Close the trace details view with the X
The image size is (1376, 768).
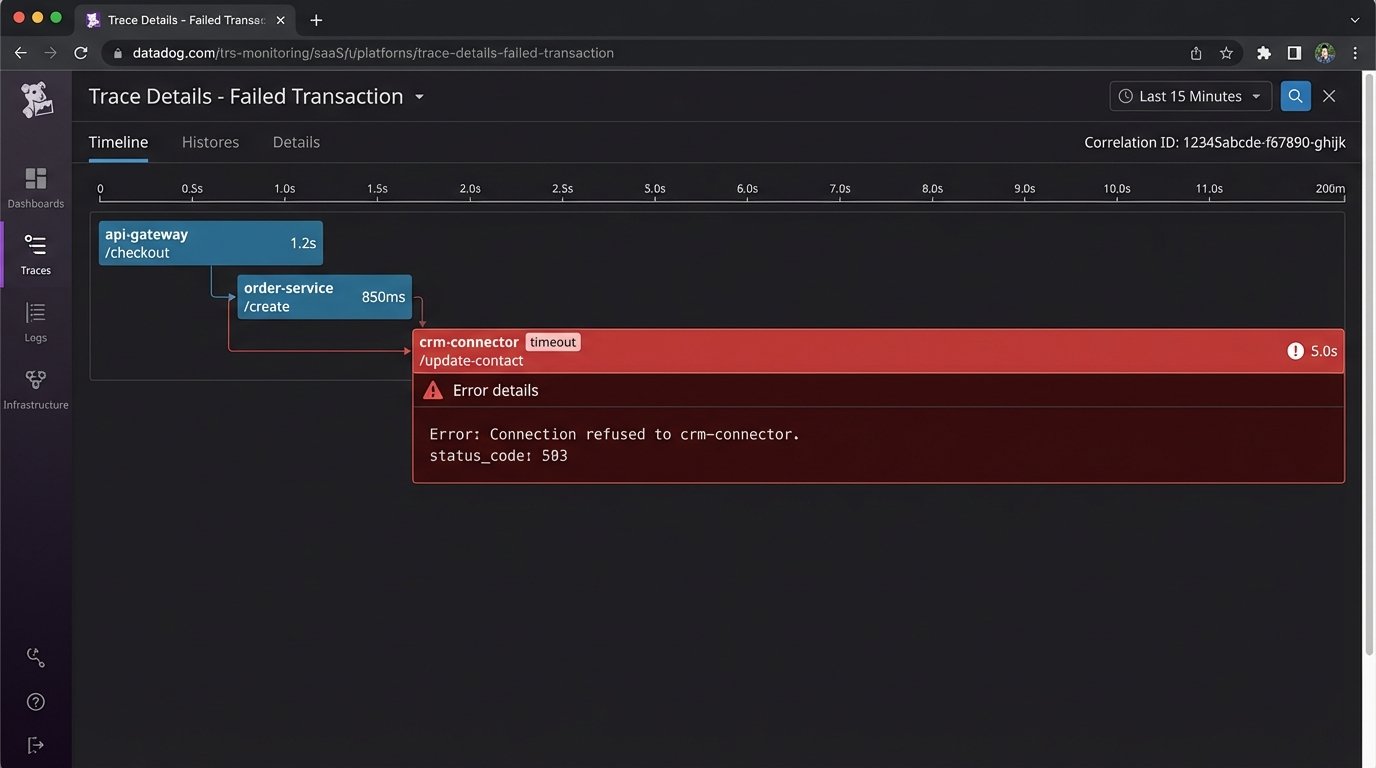tap(1329, 95)
